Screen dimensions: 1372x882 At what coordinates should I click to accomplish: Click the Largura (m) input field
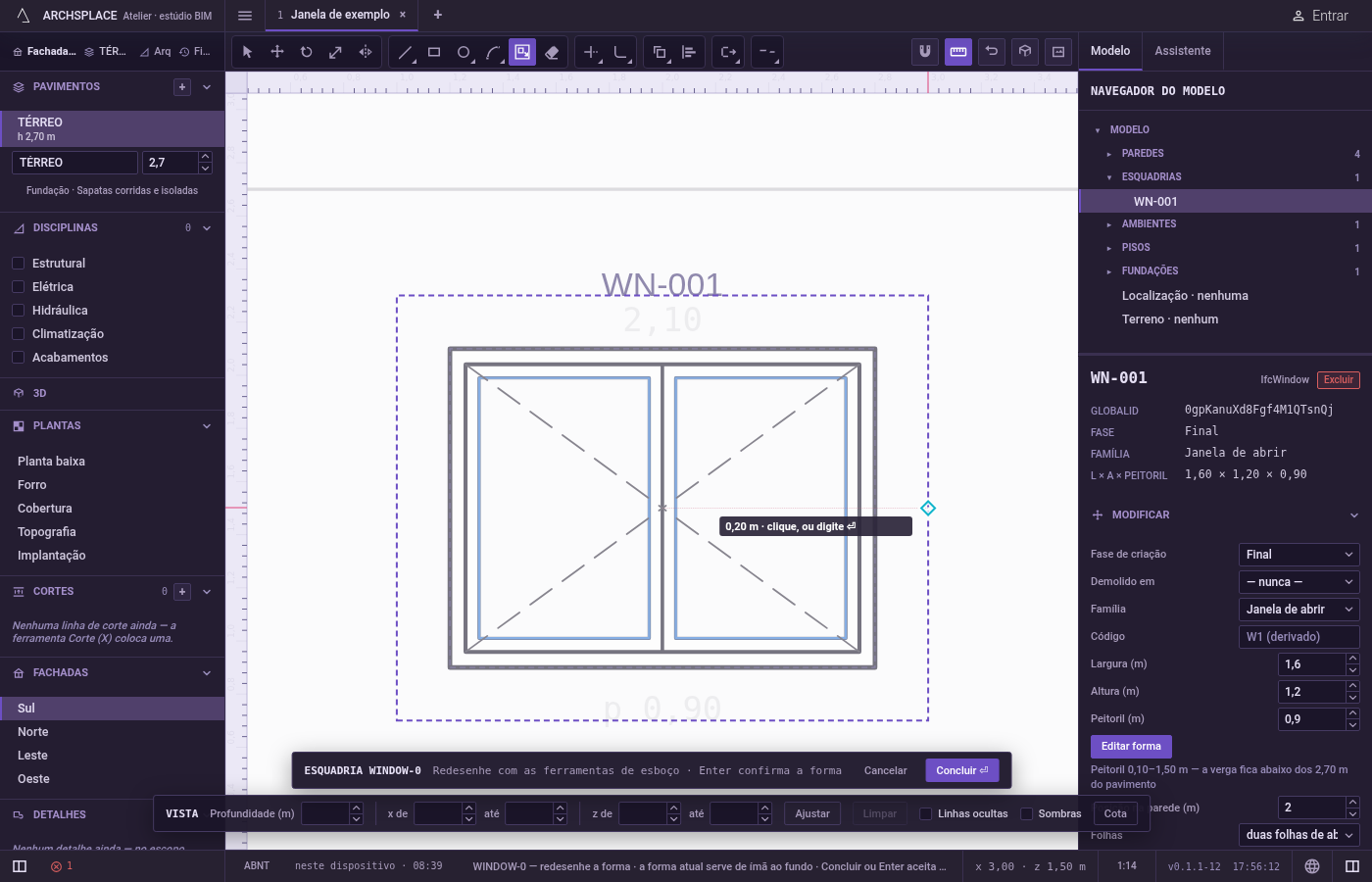(x=1311, y=664)
